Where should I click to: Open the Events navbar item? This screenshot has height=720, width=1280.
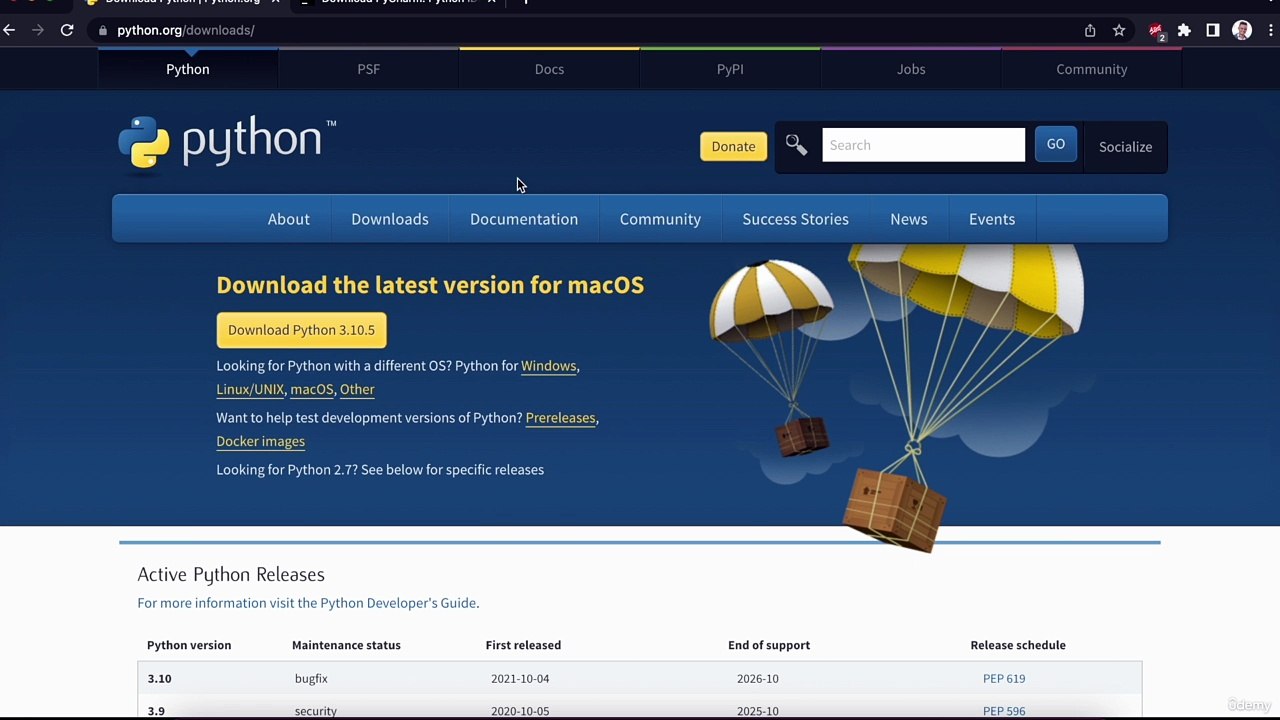[x=992, y=219]
